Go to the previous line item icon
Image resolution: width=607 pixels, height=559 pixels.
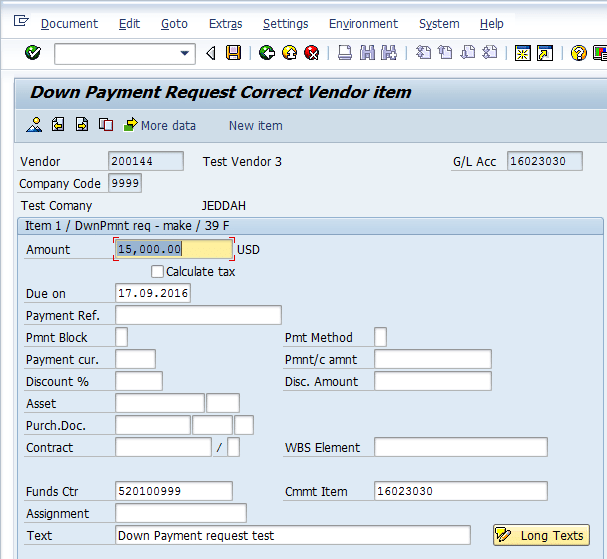click(58, 125)
